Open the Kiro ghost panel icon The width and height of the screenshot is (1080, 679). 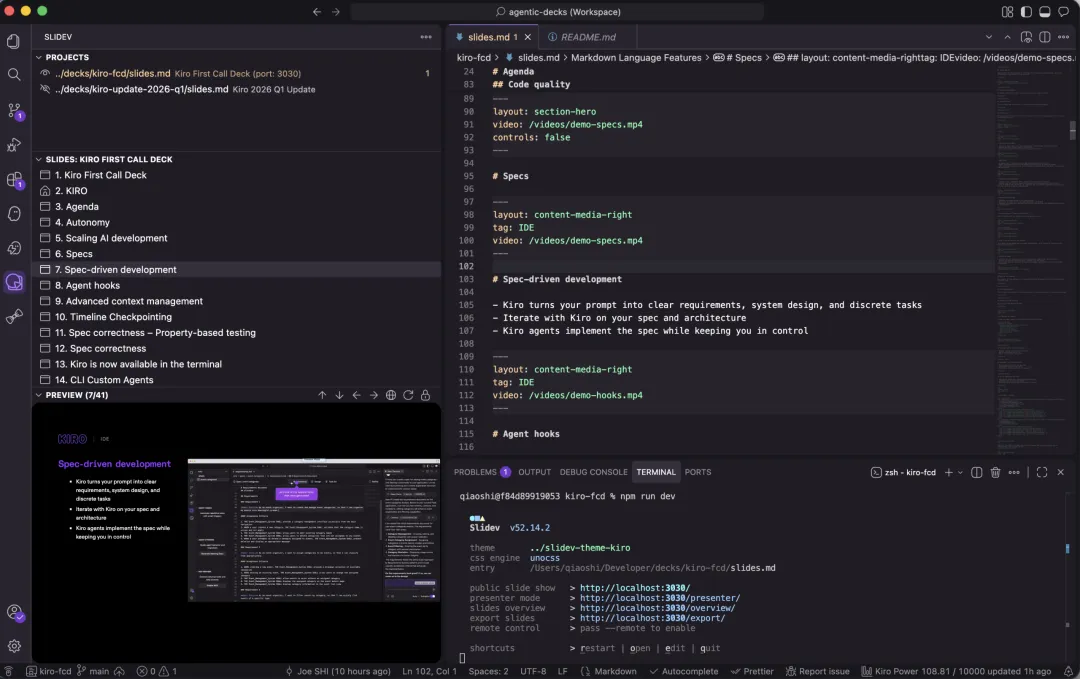(14, 213)
